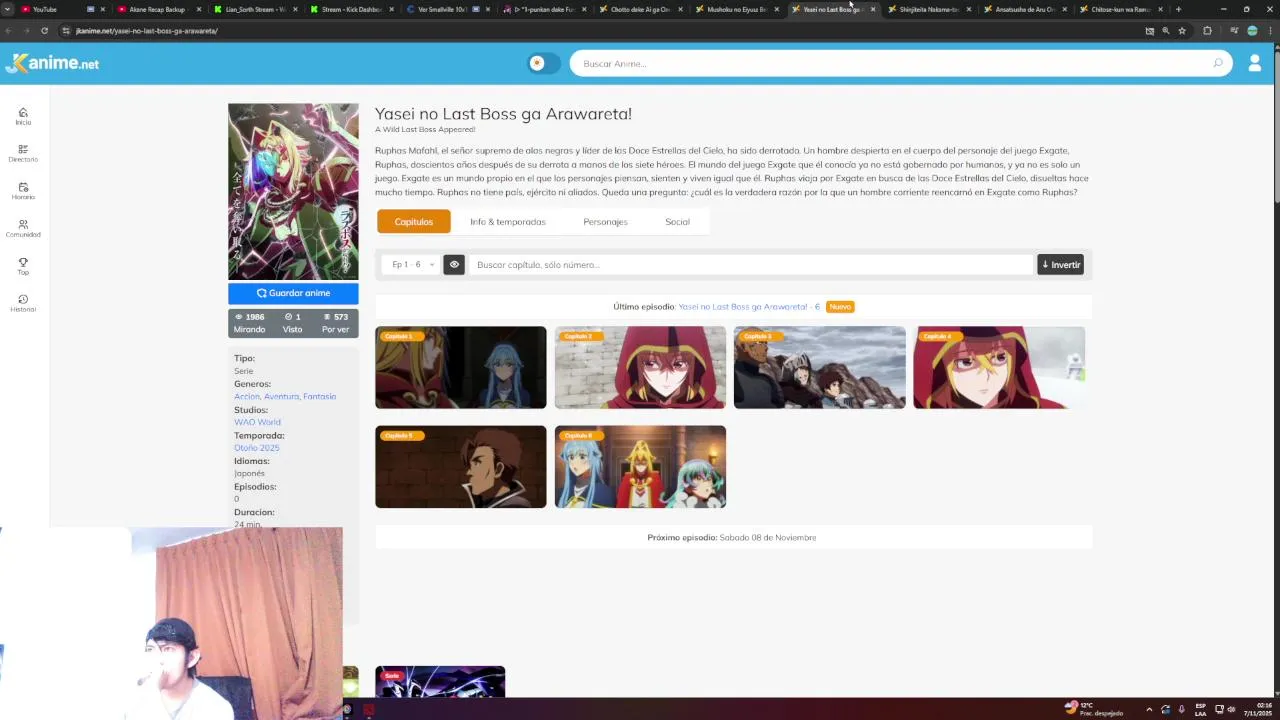The height and width of the screenshot is (720, 1280).
Task: Open the Otoño 2025 season link
Action: tap(256, 448)
